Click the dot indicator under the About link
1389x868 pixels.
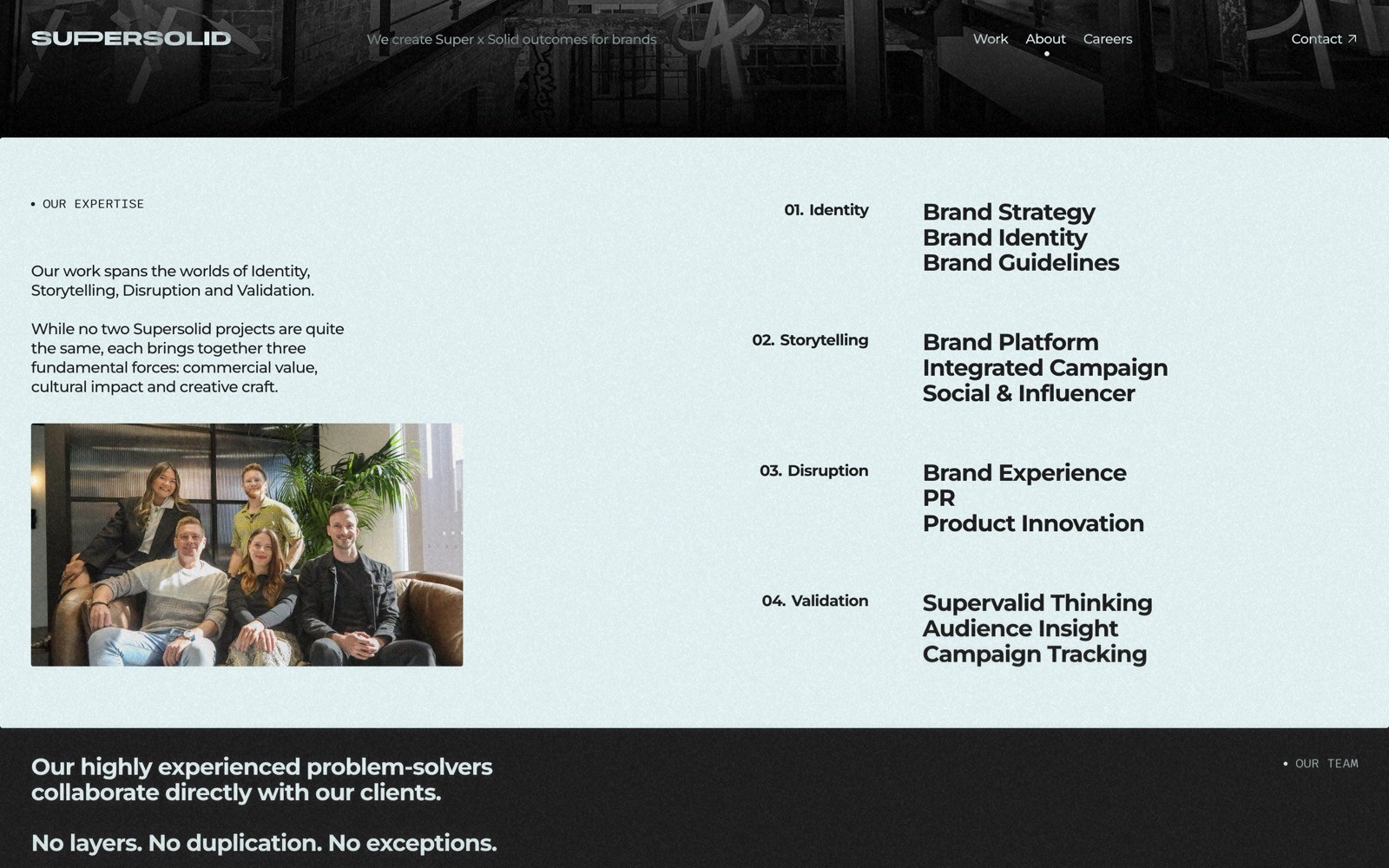[x=1045, y=53]
